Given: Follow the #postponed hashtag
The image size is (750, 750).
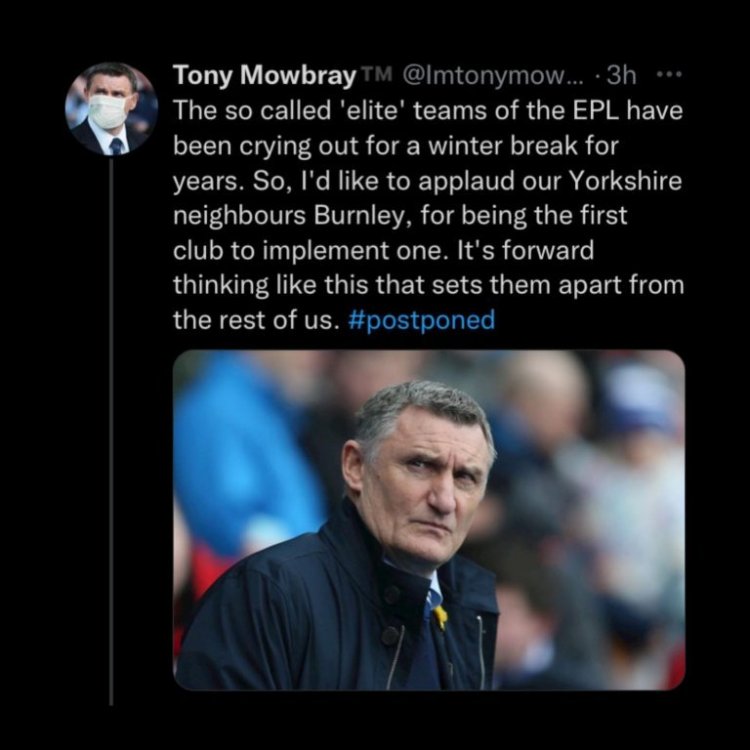Looking at the screenshot, I should [x=421, y=320].
